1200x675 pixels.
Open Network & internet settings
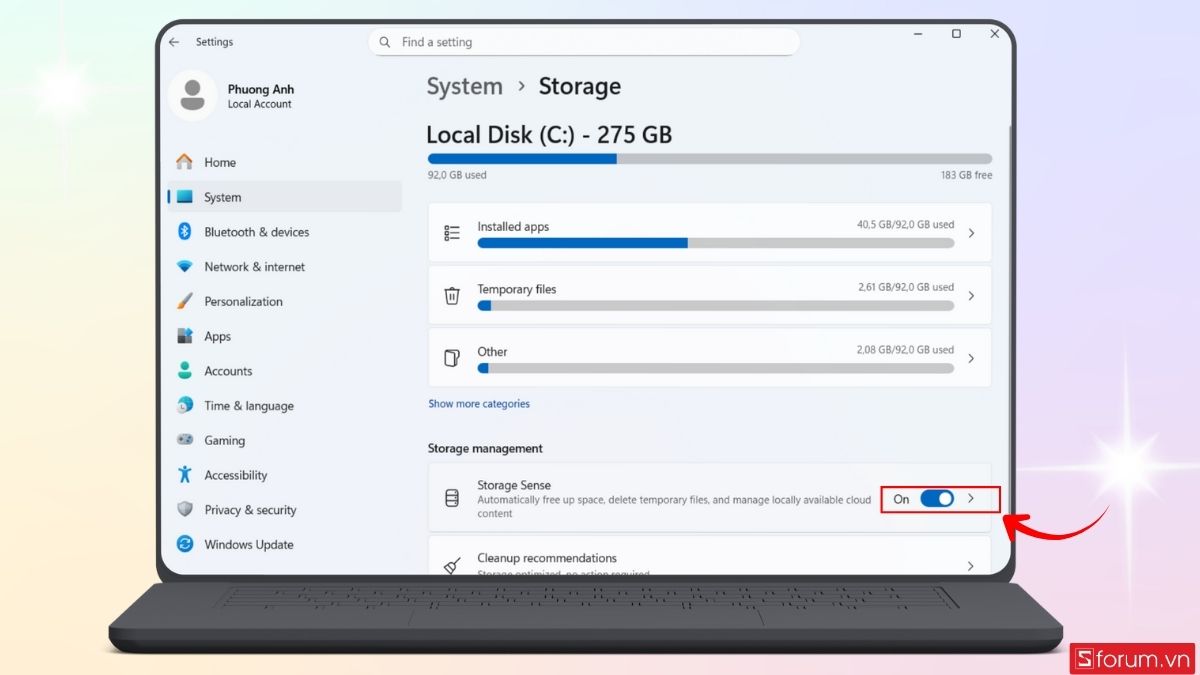[x=284, y=267]
